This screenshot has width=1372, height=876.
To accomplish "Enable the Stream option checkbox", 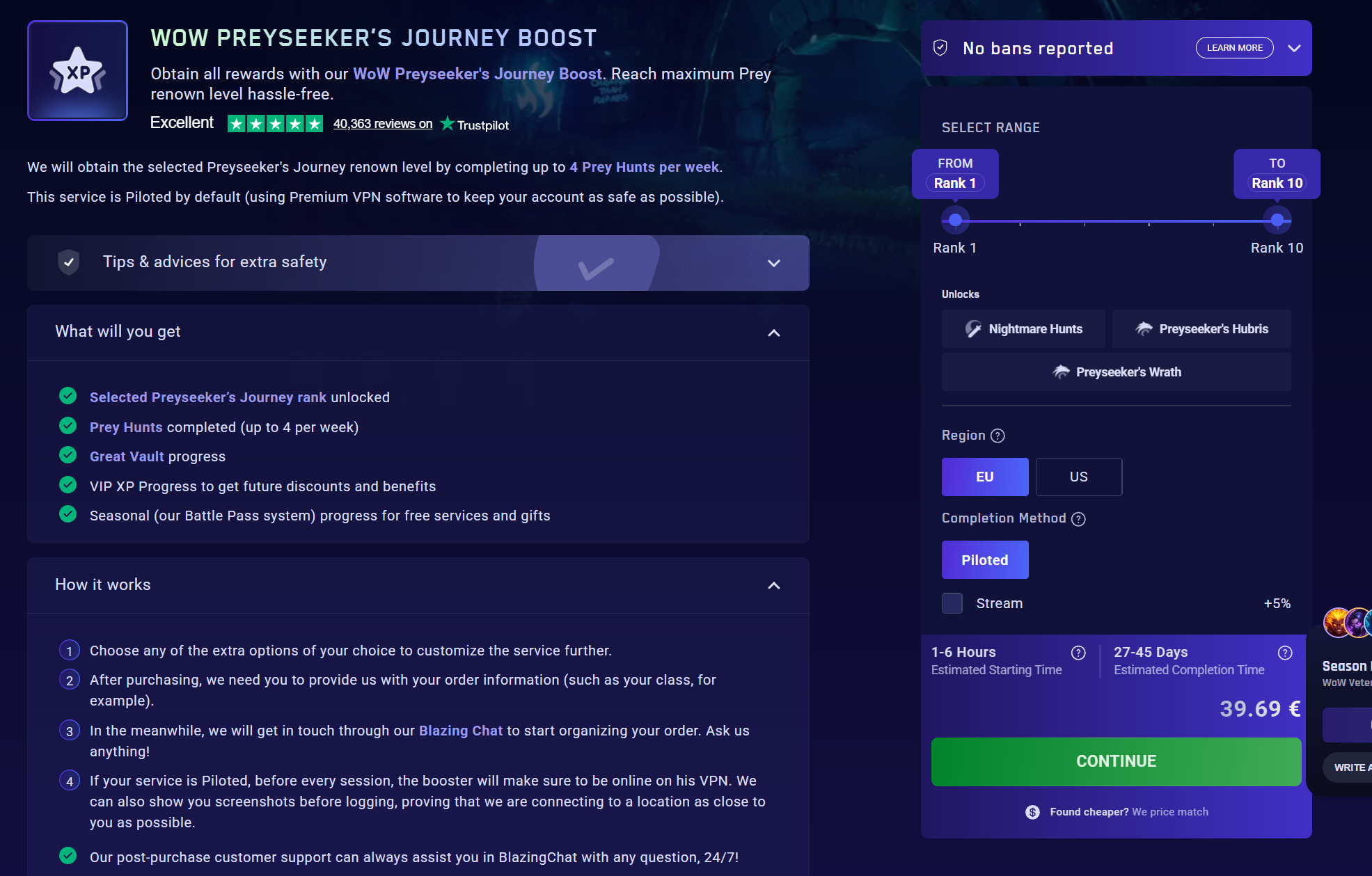I will pyautogui.click(x=952, y=603).
